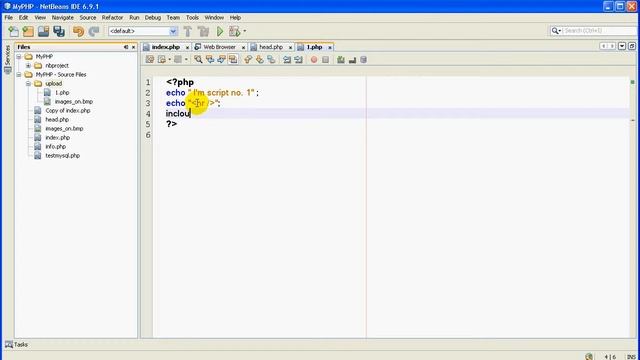Click the Forward navigation editor icon
This screenshot has width=640, height=360.
(x=178, y=60)
